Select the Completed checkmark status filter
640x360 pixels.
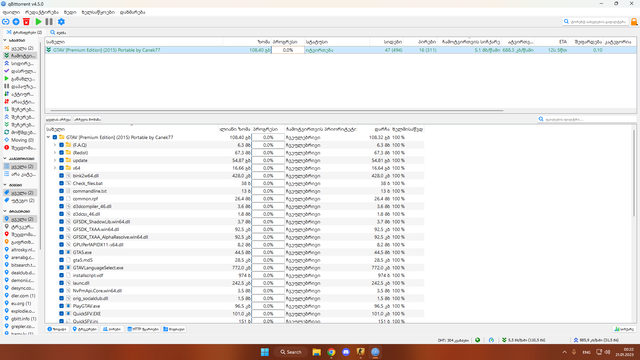tap(20, 71)
